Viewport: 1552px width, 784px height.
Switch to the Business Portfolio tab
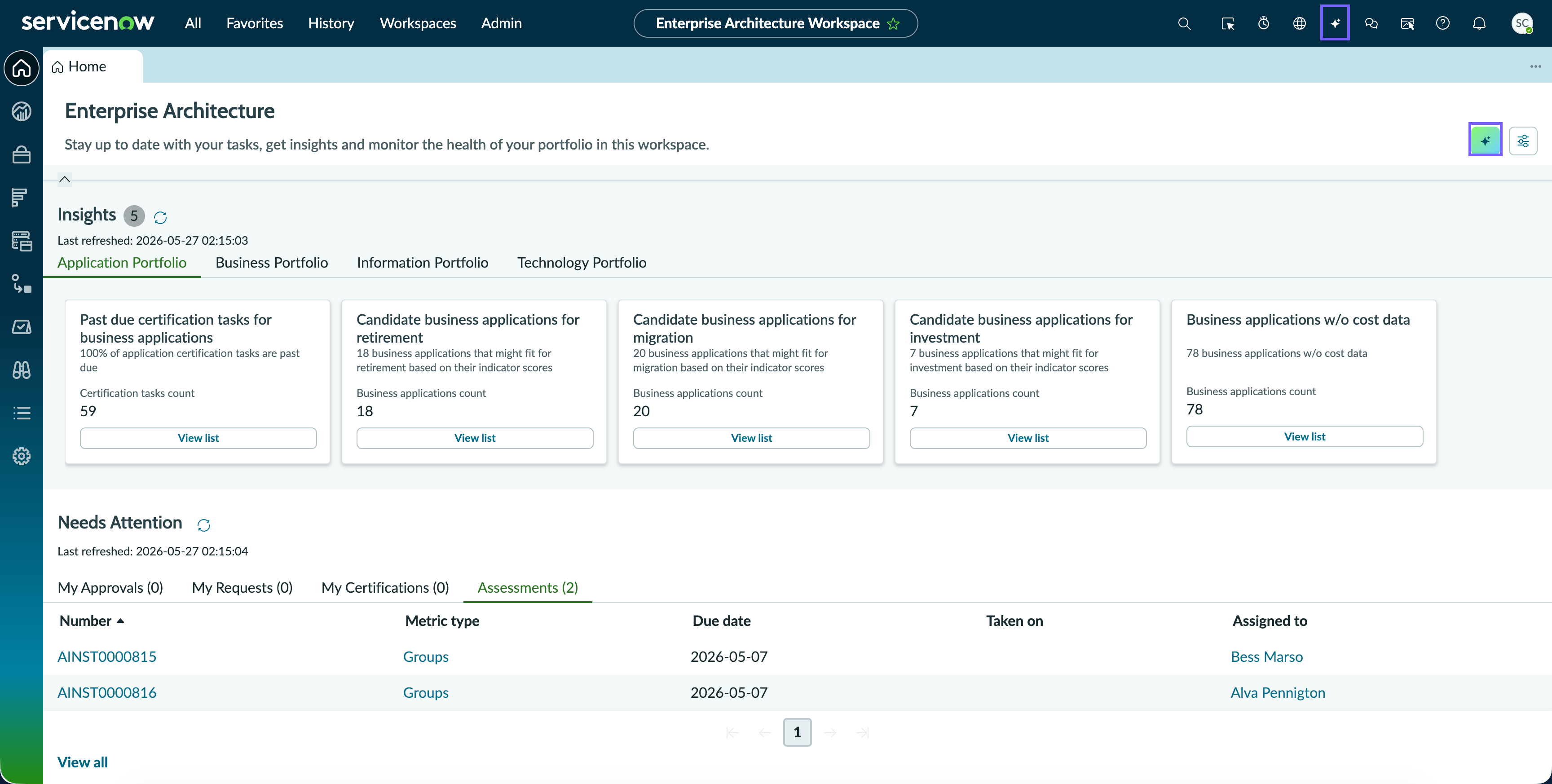click(272, 262)
